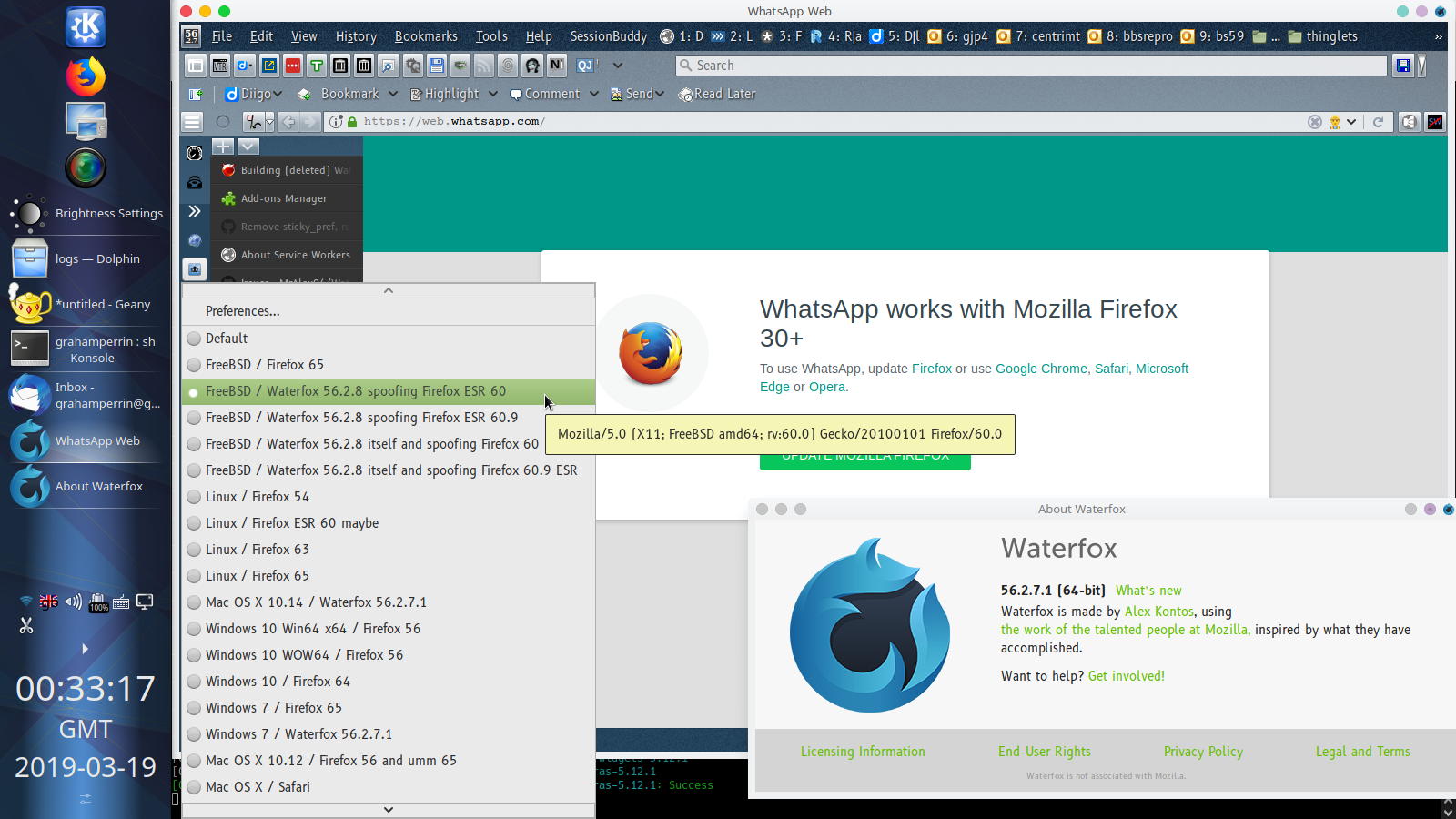
Task: Open the History menu
Action: (355, 36)
